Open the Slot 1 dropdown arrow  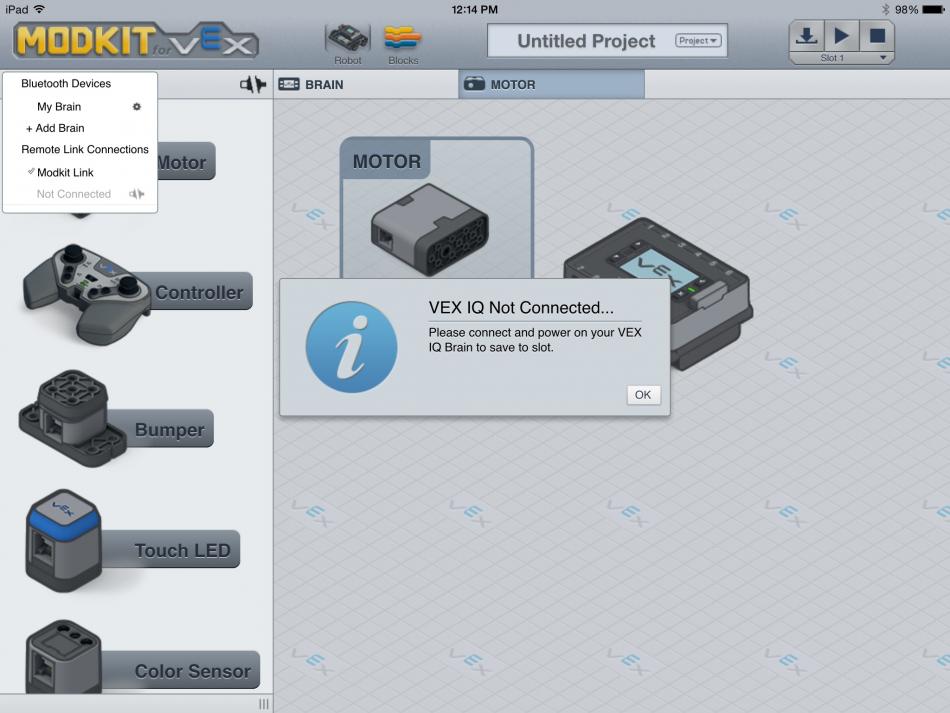(x=883, y=58)
